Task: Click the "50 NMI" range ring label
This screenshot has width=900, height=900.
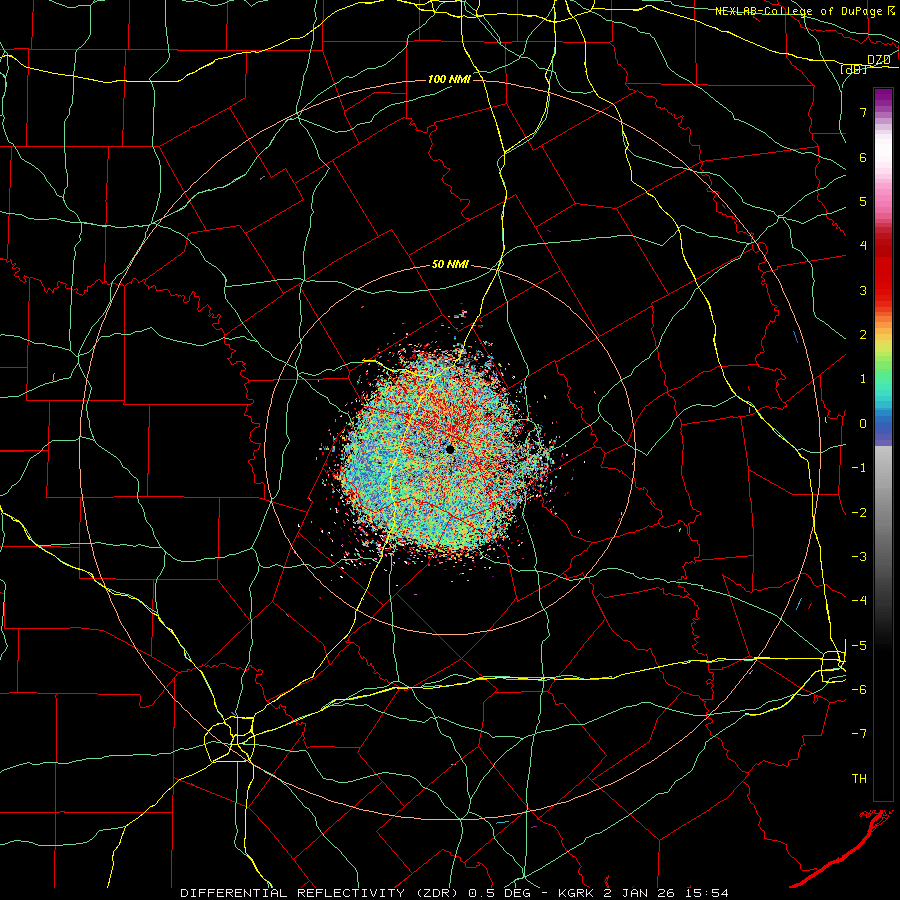Action: pyautogui.click(x=450, y=265)
